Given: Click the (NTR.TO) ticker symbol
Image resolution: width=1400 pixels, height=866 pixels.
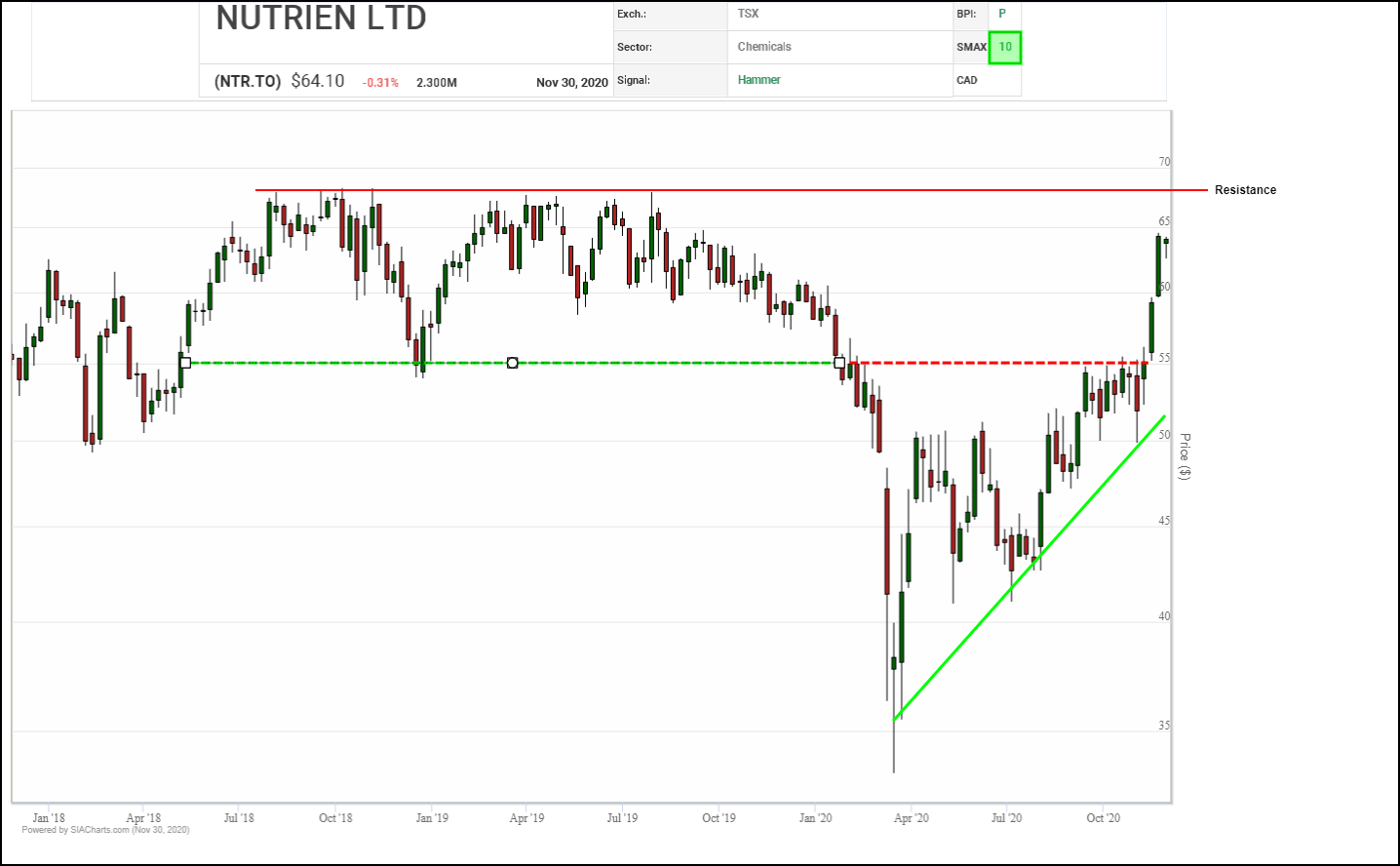Looking at the screenshot, I should (x=248, y=82).
